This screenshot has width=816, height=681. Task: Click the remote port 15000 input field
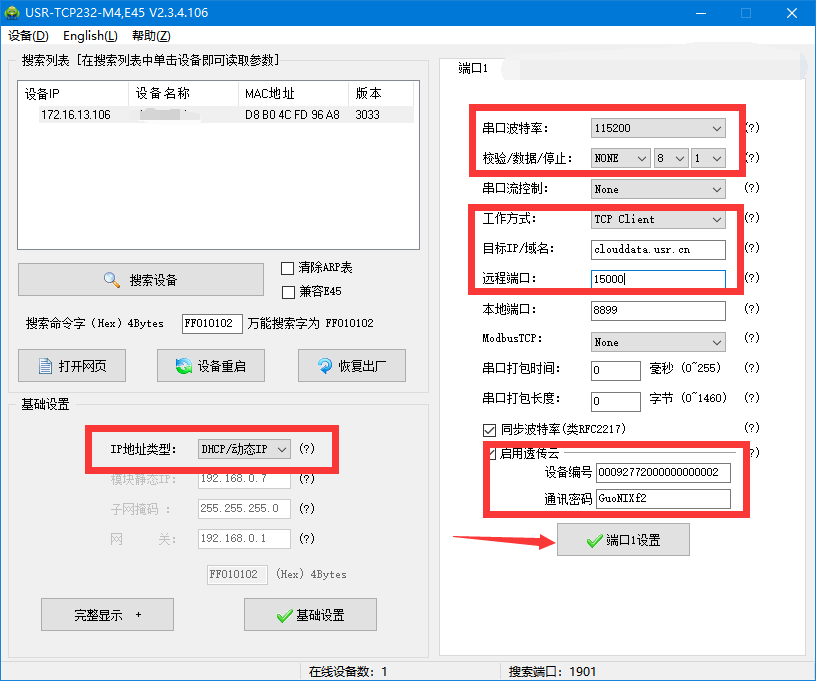658,279
